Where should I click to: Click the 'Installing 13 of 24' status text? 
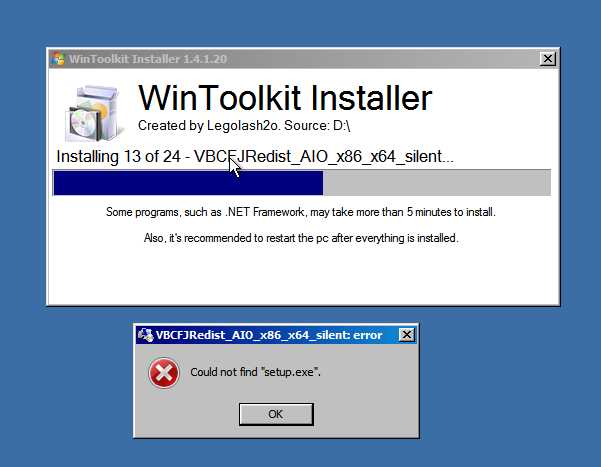tap(255, 156)
